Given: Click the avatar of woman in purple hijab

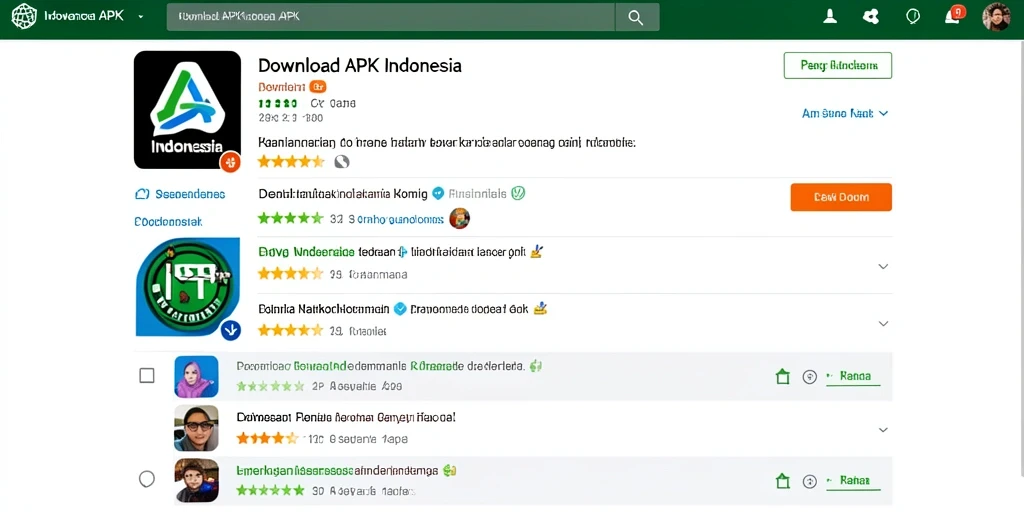Looking at the screenshot, I should click(x=196, y=377).
